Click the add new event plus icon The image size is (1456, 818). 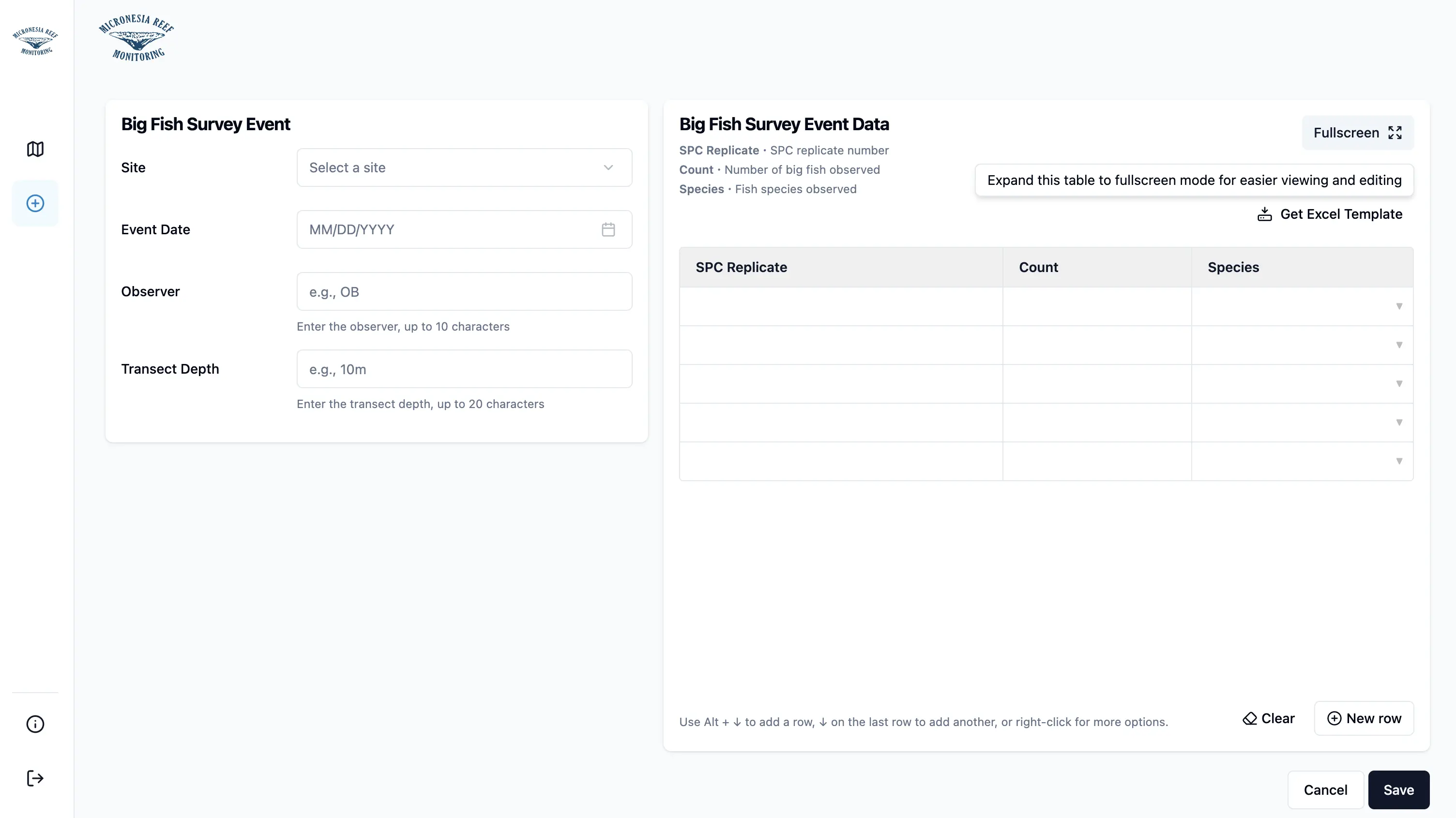pyautogui.click(x=35, y=203)
